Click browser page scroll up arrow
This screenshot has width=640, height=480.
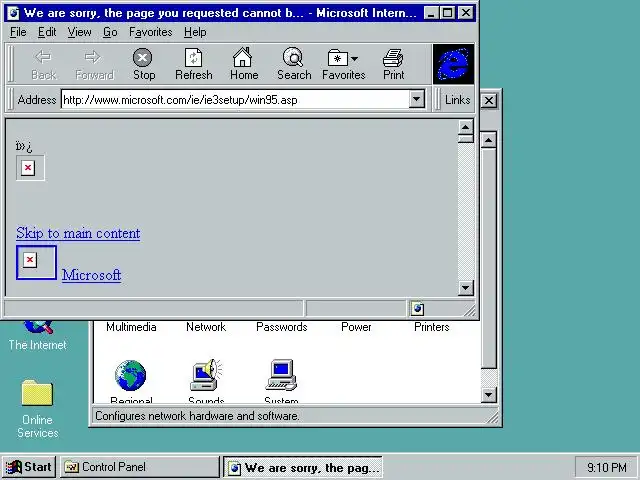[x=465, y=127]
